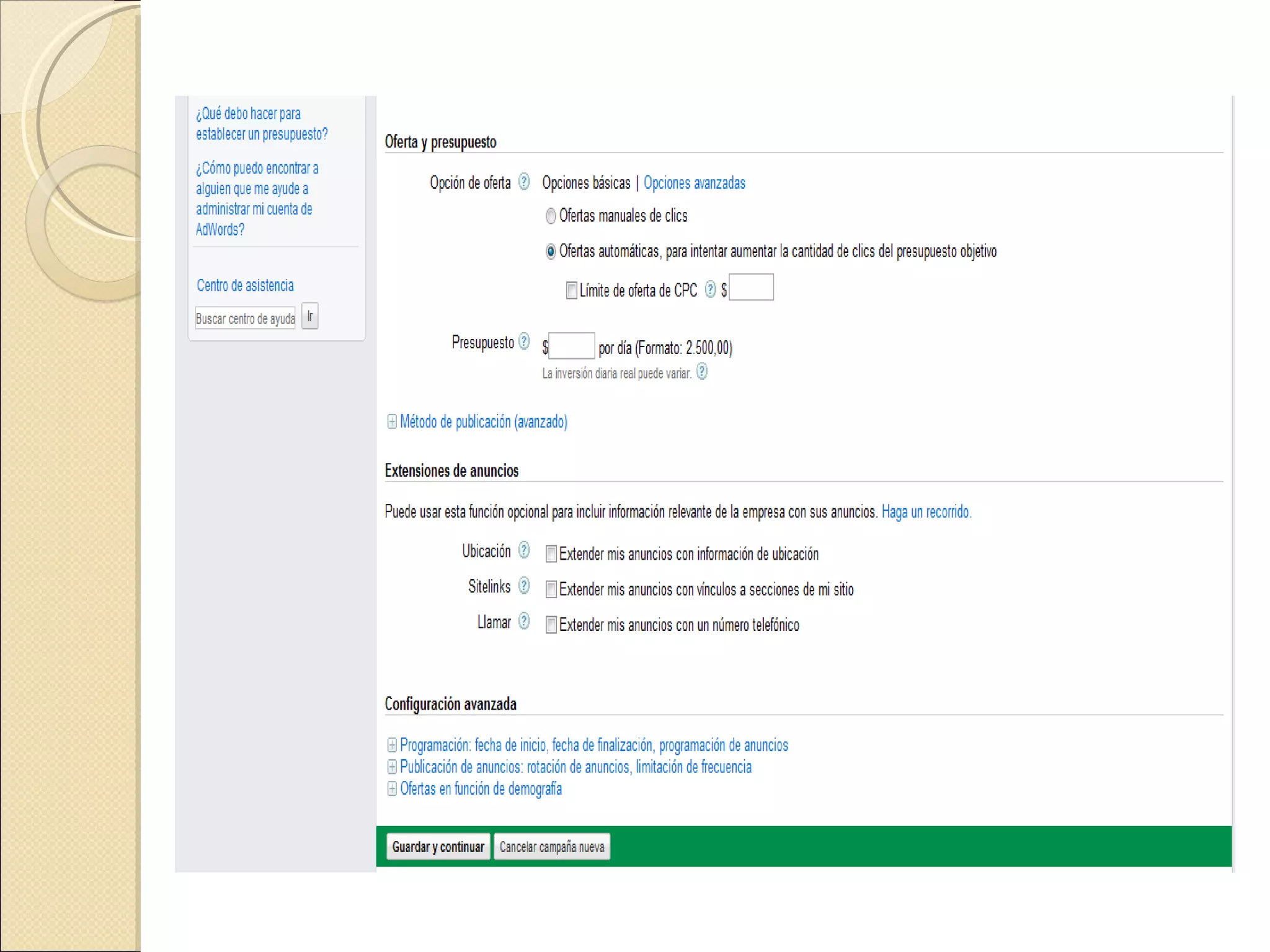Check extend ads with phone number

pyautogui.click(x=551, y=625)
